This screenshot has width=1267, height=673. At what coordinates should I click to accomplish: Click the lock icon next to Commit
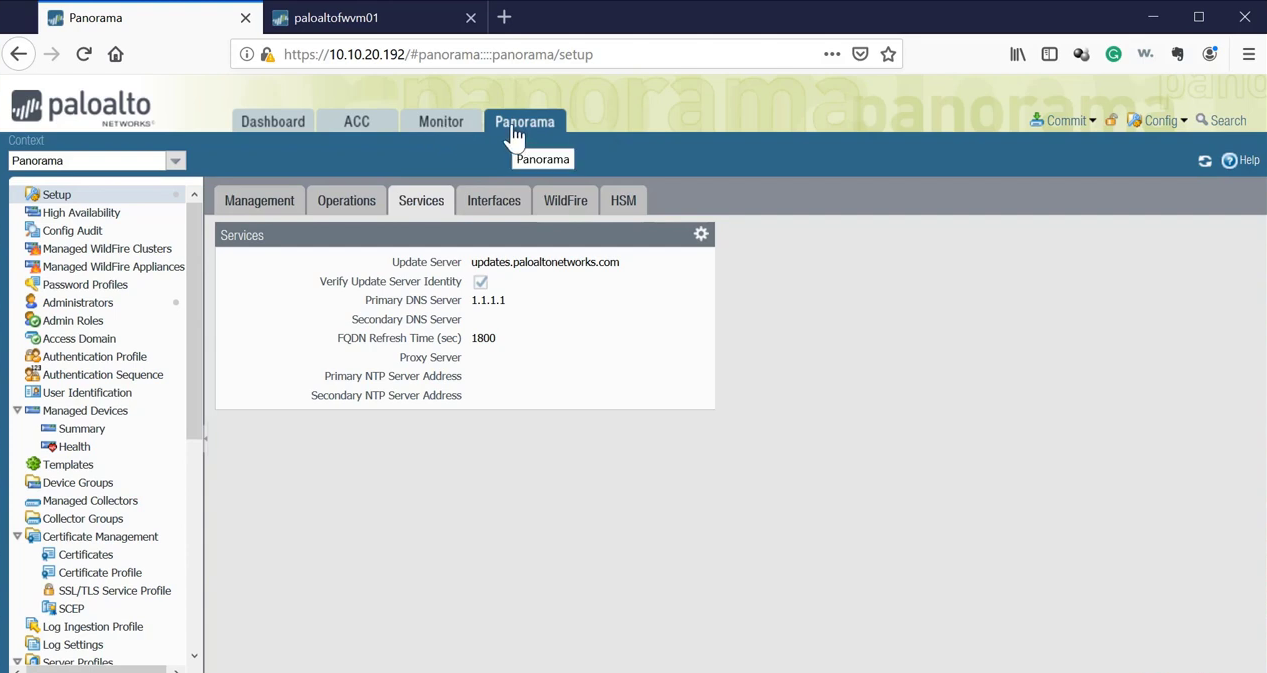pyautogui.click(x=1111, y=120)
